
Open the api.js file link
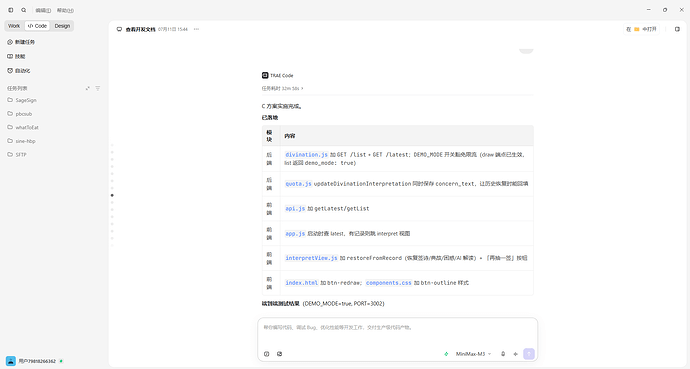pos(295,208)
